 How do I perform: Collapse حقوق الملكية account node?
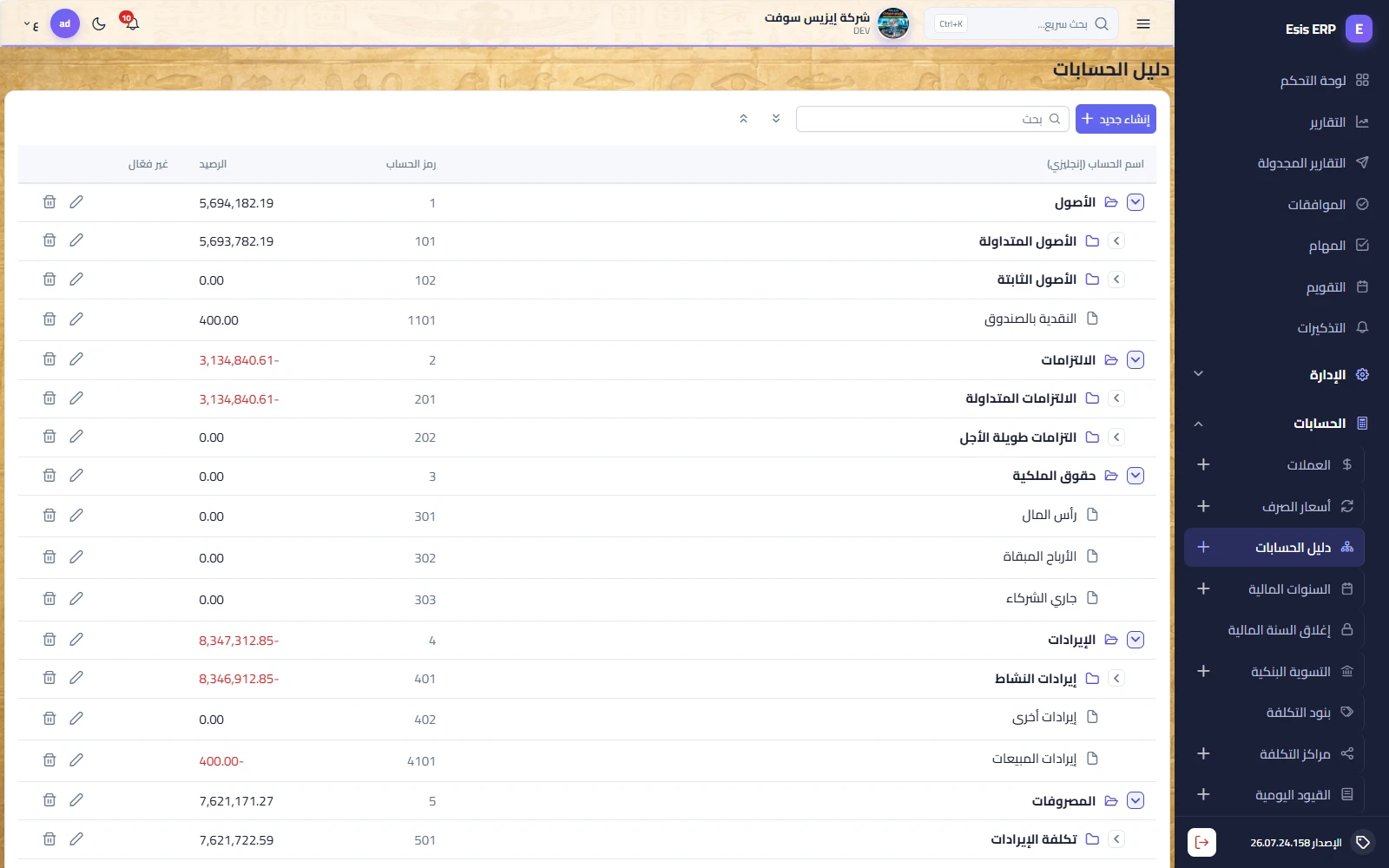click(x=1136, y=476)
